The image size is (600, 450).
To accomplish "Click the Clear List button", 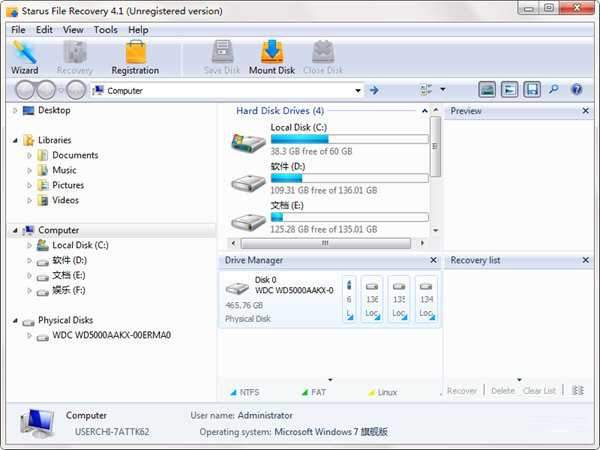I will [x=539, y=391].
